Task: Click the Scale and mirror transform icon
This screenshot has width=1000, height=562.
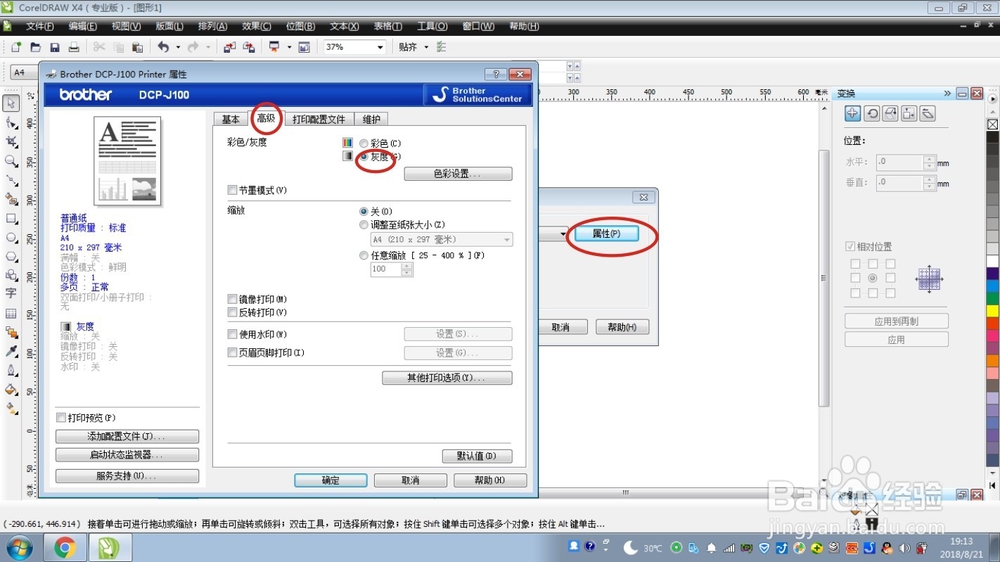Action: point(890,114)
